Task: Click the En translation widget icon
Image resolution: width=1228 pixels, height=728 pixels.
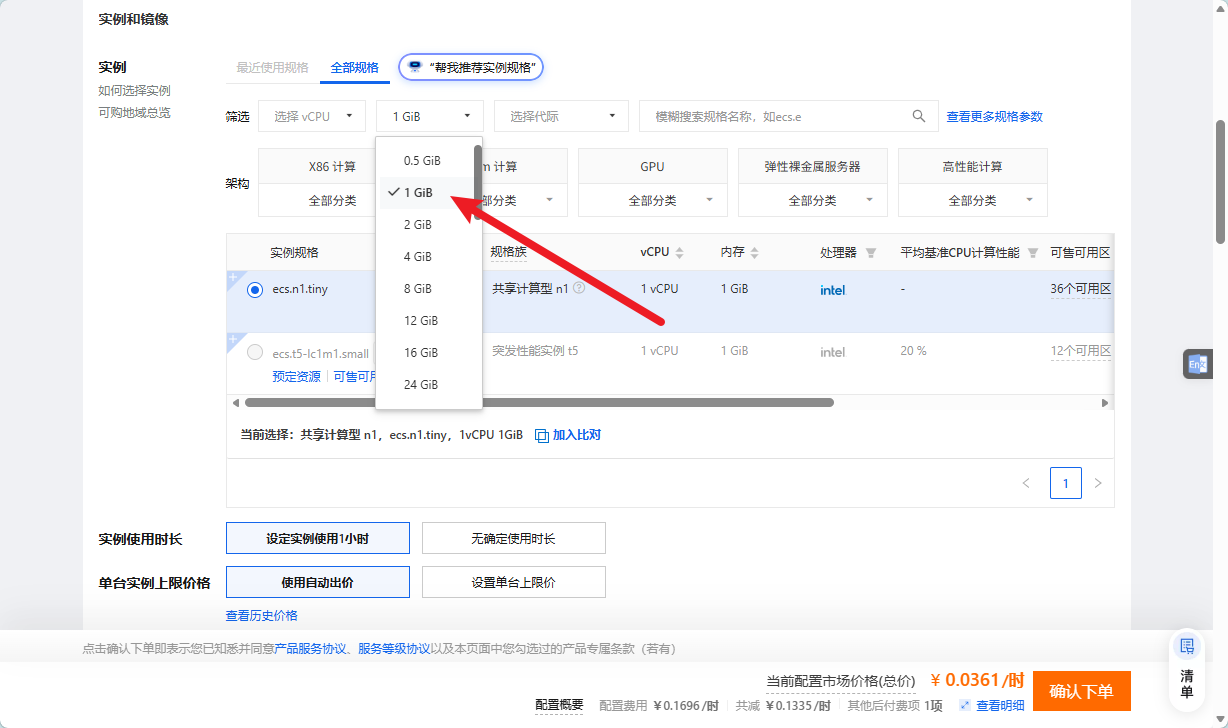Action: 1197,364
